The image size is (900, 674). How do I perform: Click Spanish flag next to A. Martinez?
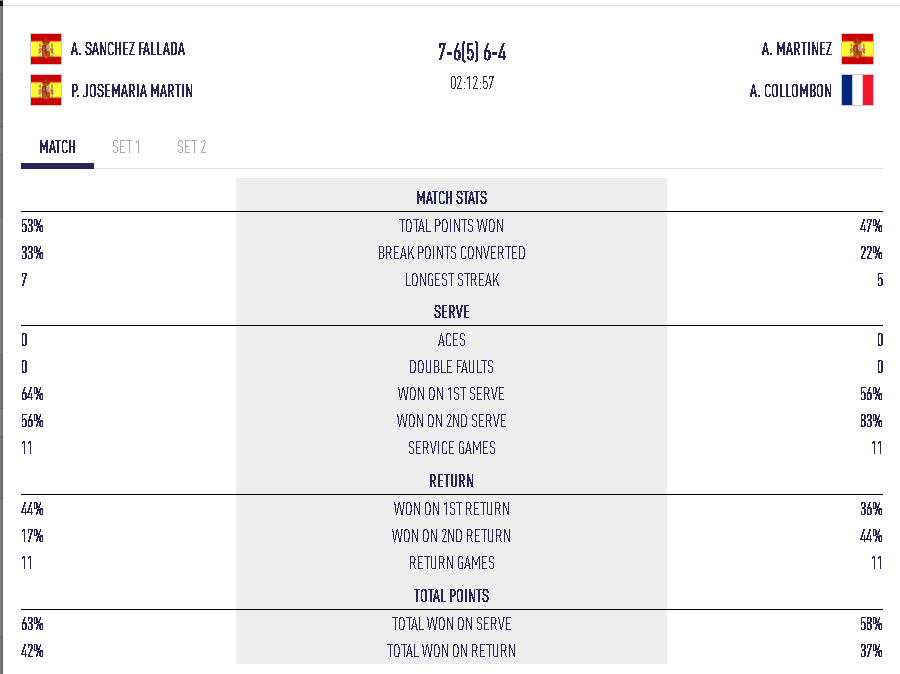tap(857, 49)
